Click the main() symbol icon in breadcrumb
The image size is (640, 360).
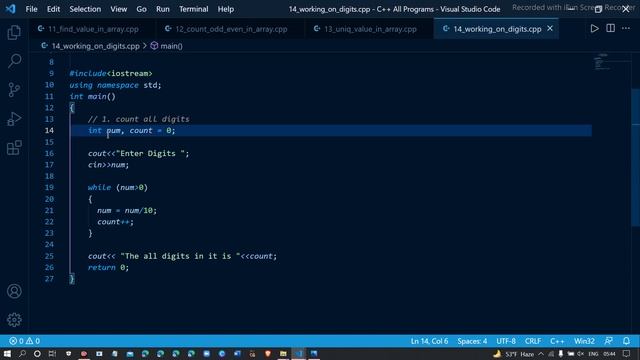pos(154,46)
